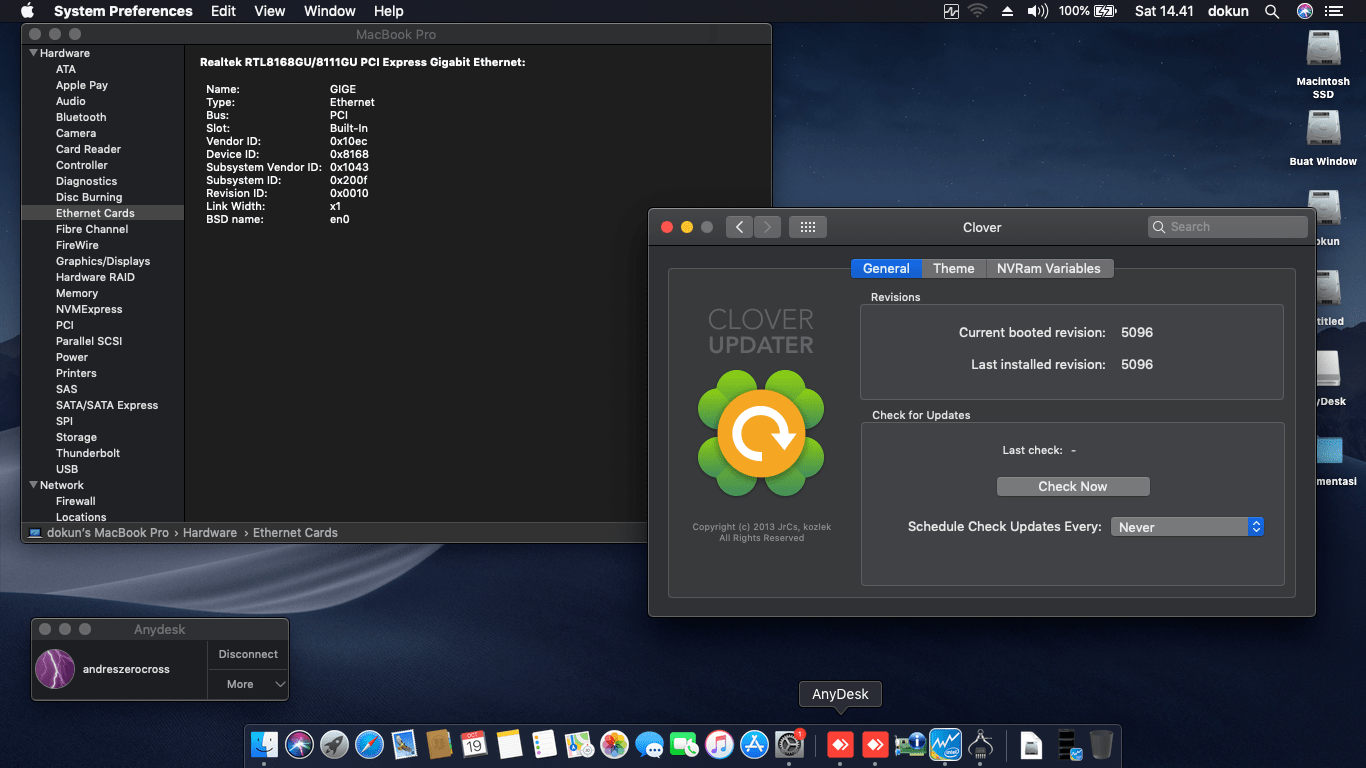
Task: Switch to the Theme tab
Action: point(953,268)
